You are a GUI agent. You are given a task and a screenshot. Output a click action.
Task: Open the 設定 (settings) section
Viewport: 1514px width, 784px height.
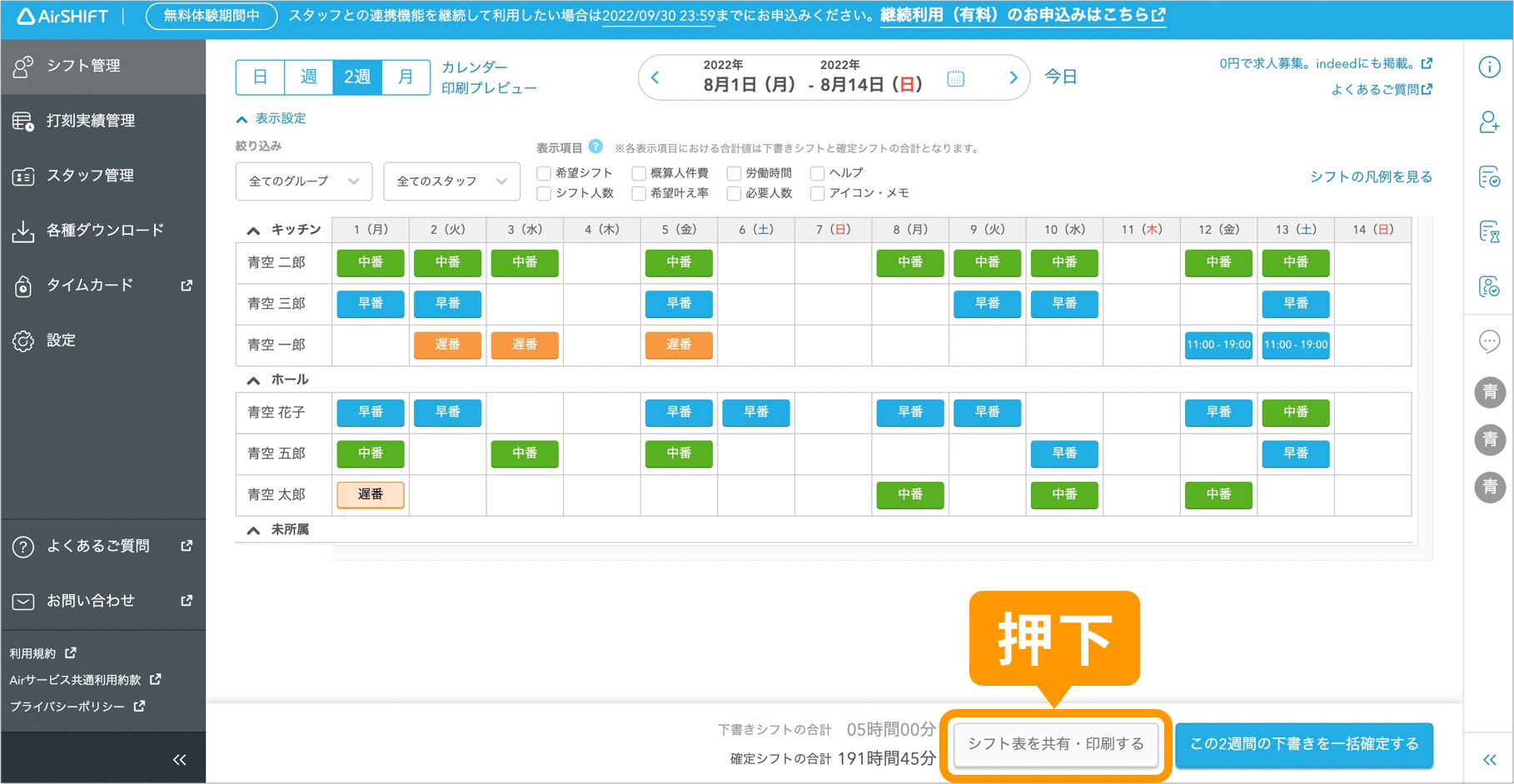coord(61,340)
